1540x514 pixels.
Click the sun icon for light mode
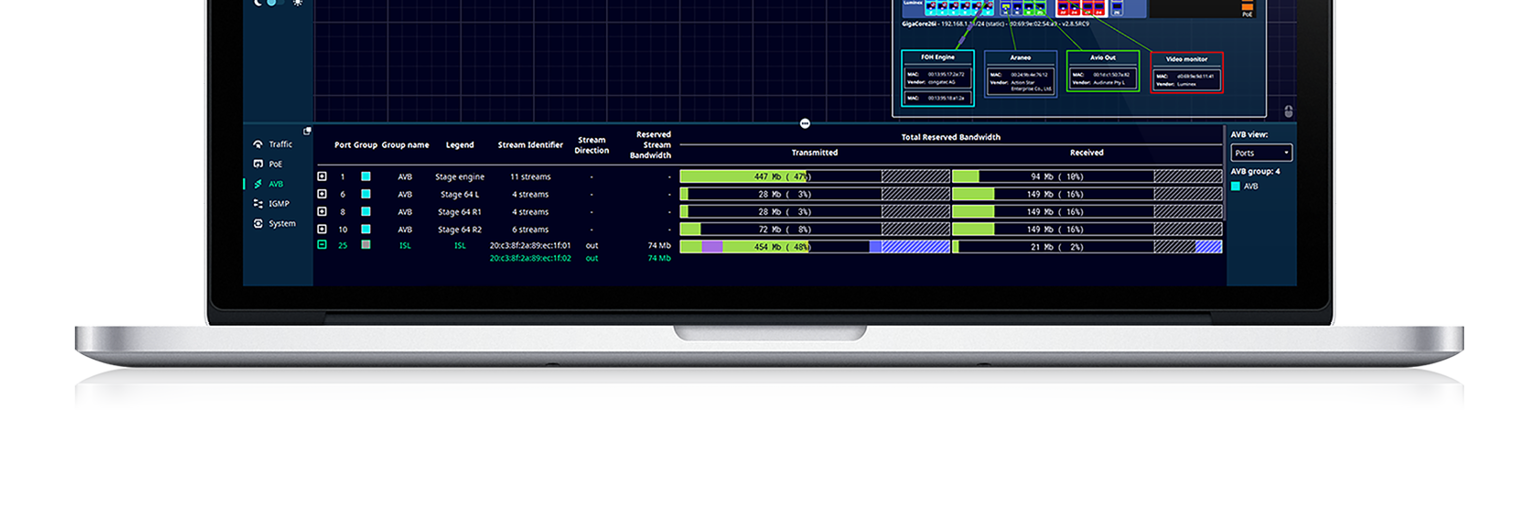[297, 3]
